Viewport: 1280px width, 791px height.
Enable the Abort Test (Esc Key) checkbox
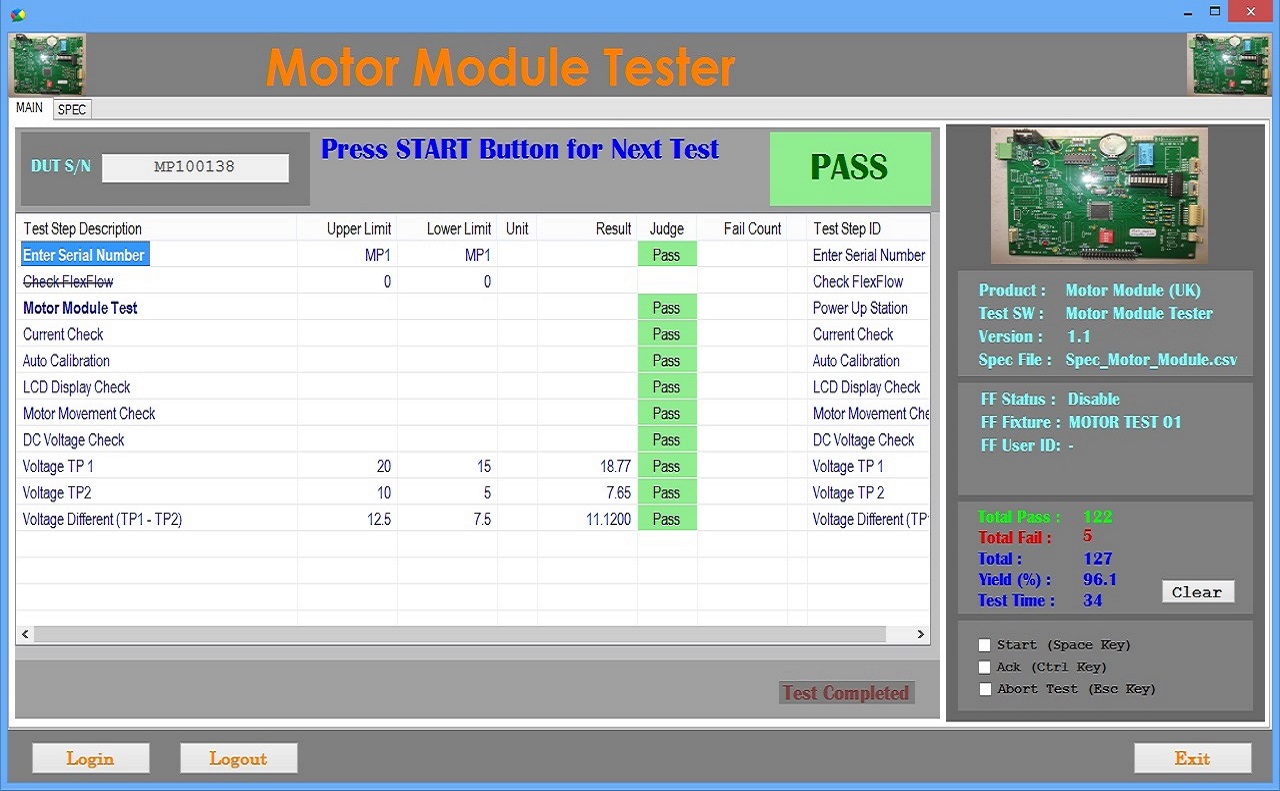[985, 689]
